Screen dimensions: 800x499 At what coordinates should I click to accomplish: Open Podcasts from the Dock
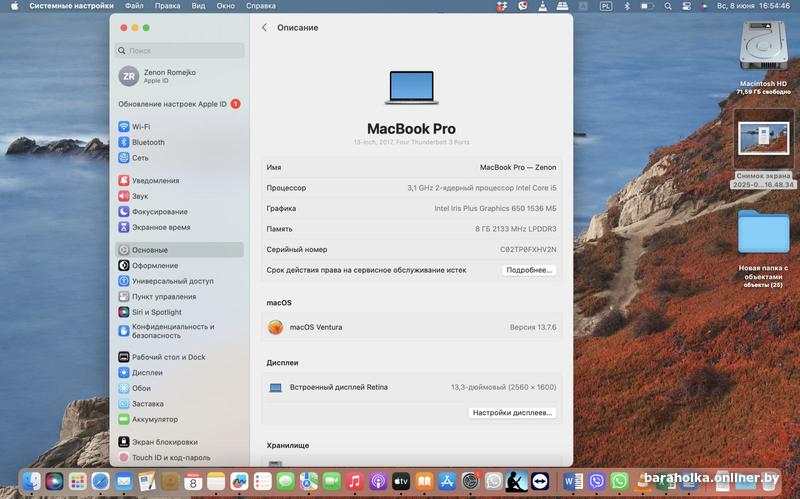coord(378,481)
